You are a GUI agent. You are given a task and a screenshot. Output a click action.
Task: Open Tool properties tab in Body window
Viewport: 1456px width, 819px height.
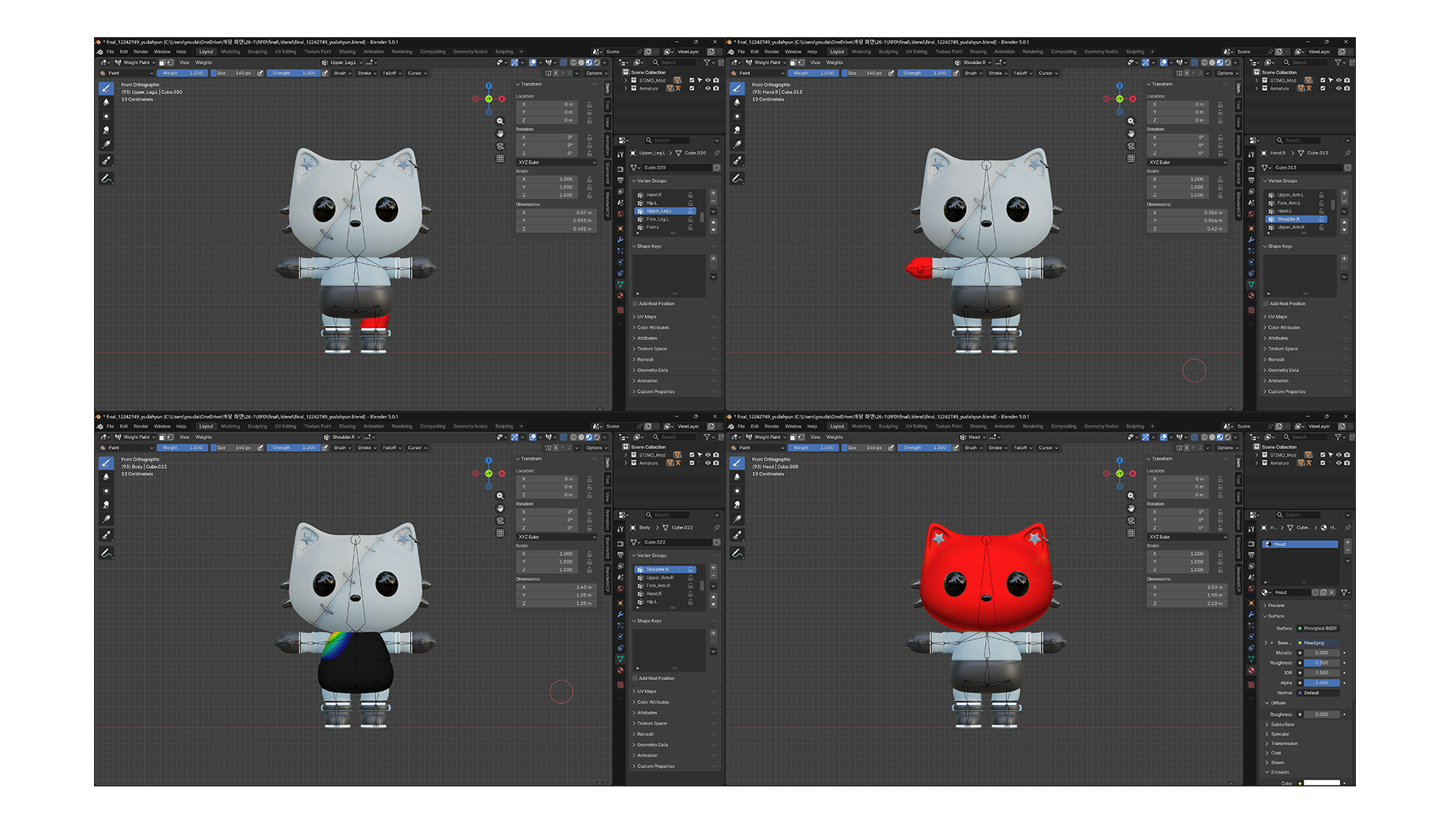tap(620, 529)
